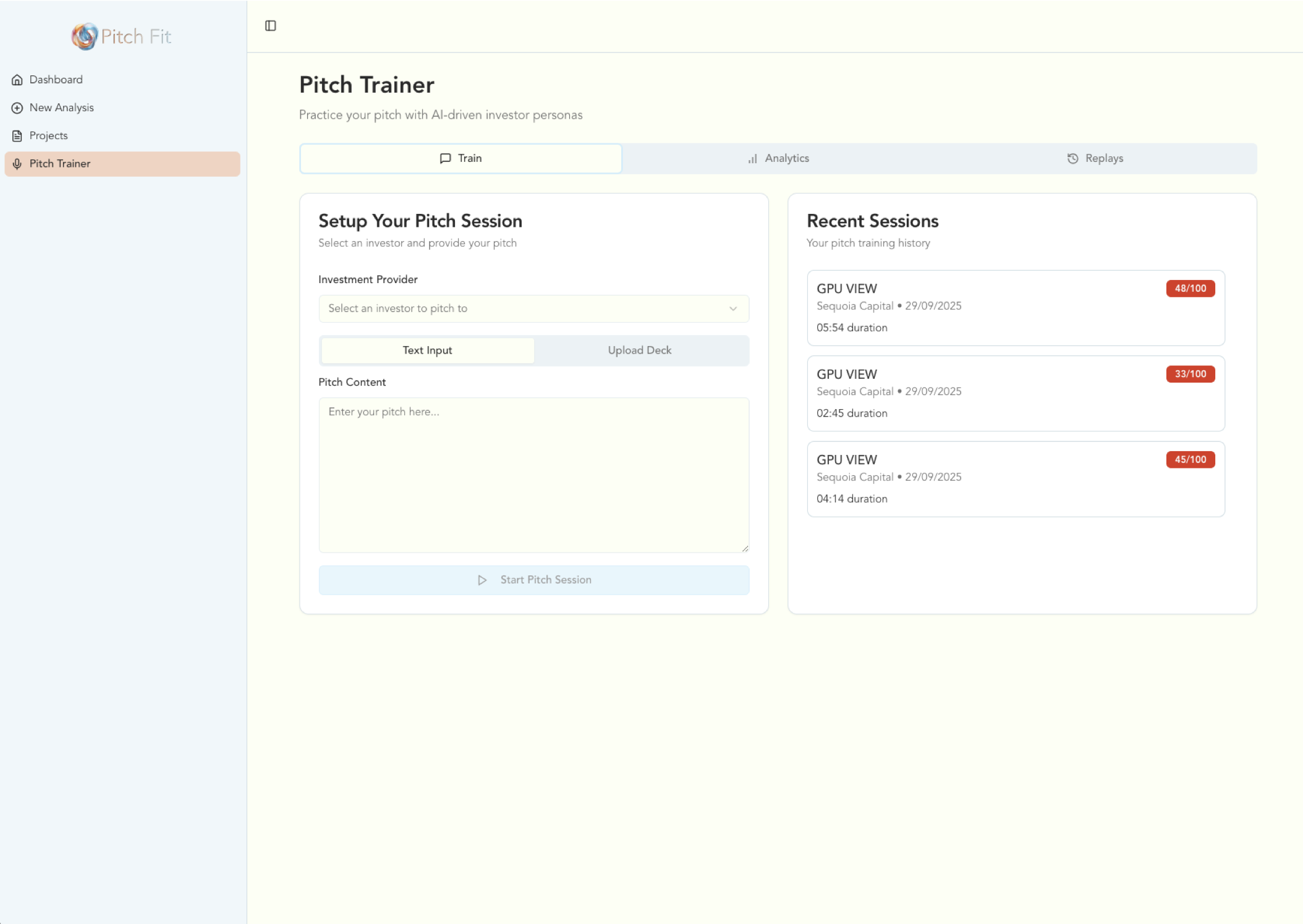
Task: Switch back to Text Input mode
Action: coord(427,350)
